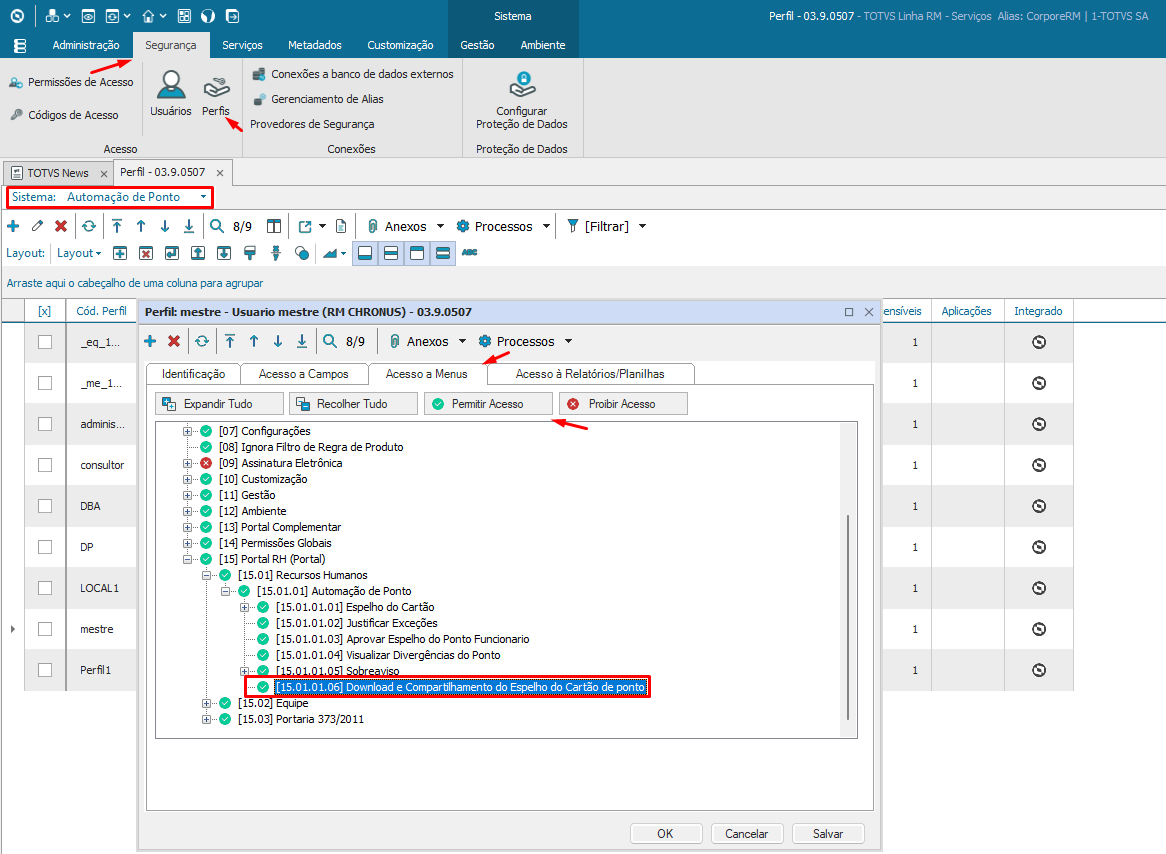Viewport: 1166px width, 854px height.
Task: Click the columns layout icon after 8/9
Action: click(274, 226)
